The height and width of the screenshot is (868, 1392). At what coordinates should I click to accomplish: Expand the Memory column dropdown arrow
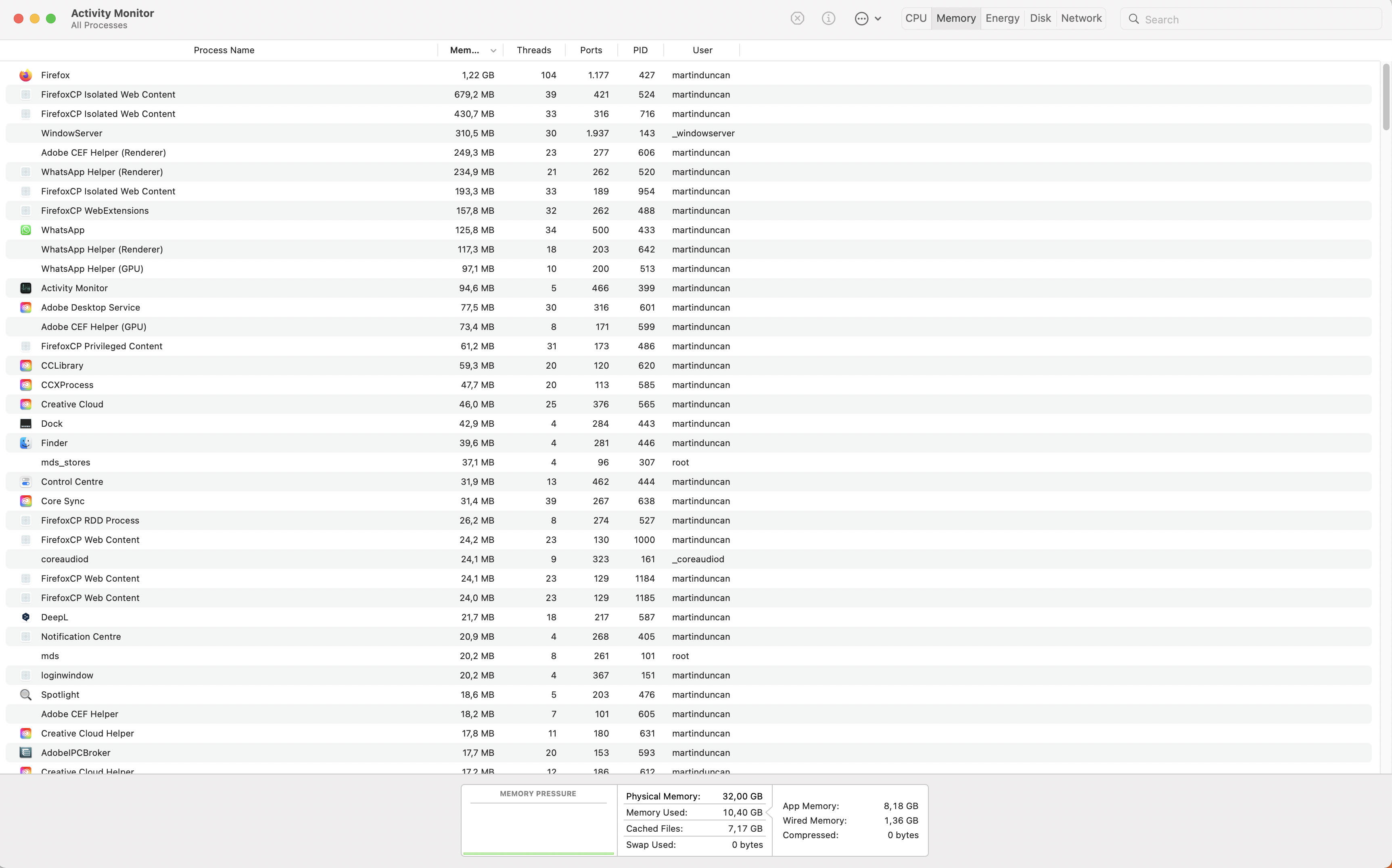point(493,50)
